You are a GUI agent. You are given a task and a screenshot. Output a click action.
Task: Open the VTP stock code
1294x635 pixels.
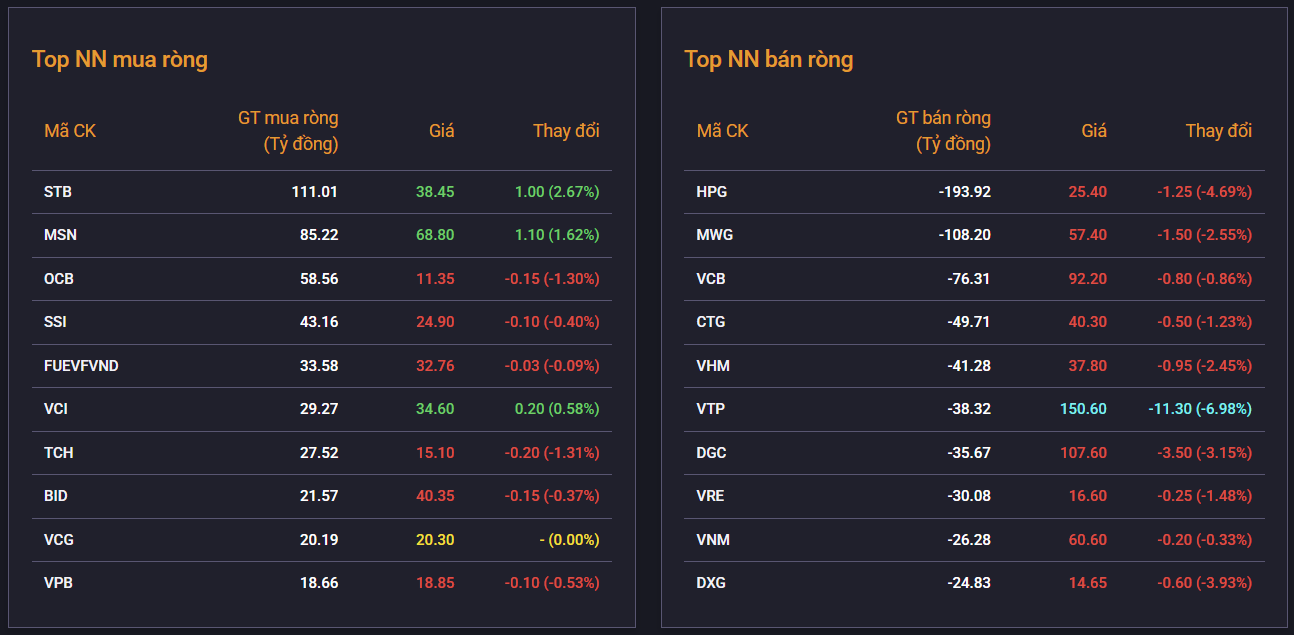[711, 409]
